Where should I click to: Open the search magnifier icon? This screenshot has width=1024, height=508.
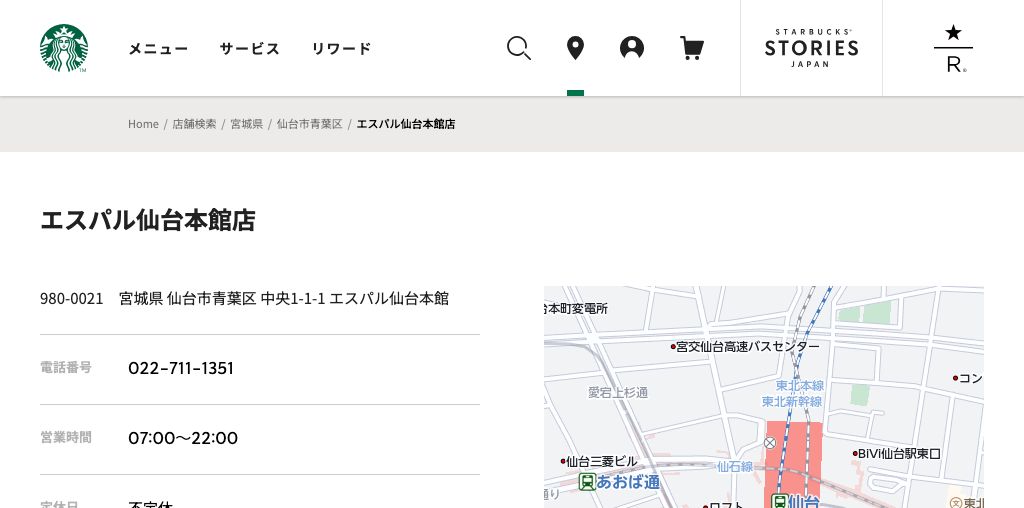click(x=519, y=48)
